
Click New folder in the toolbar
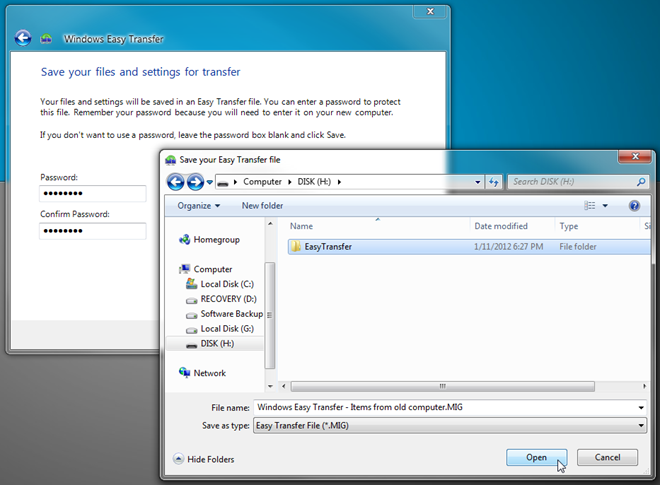(x=262, y=205)
